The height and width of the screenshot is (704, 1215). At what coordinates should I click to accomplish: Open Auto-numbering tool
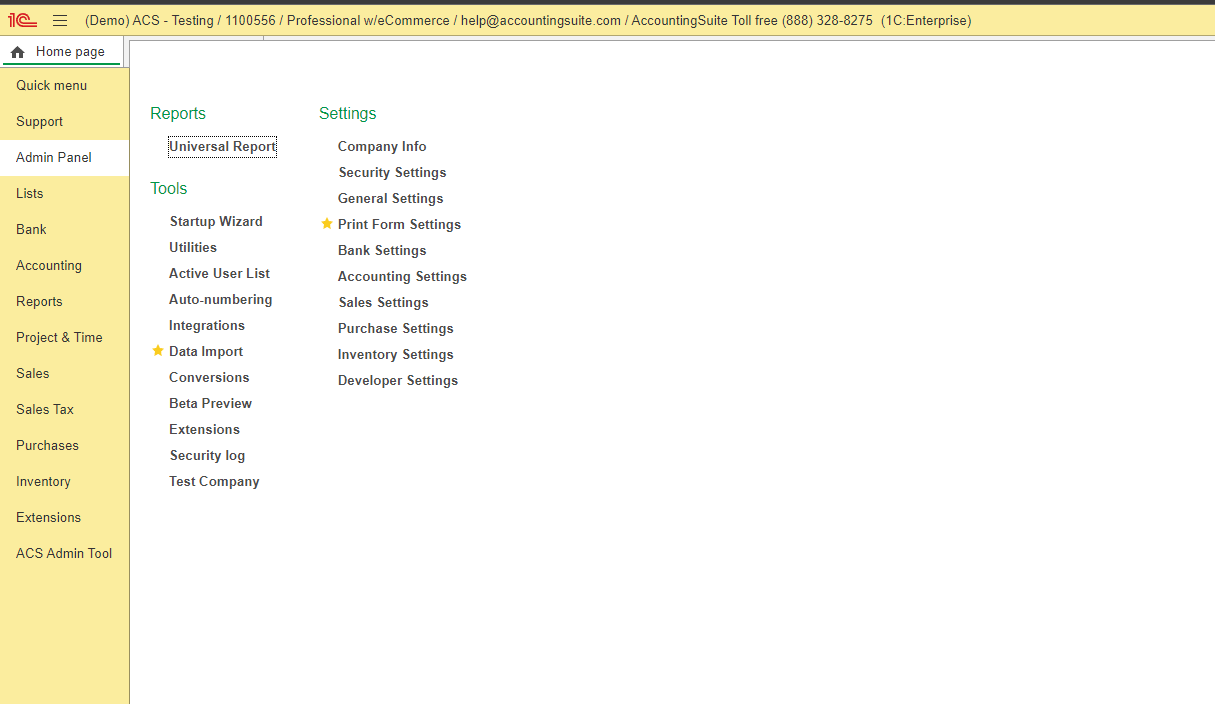click(x=220, y=300)
